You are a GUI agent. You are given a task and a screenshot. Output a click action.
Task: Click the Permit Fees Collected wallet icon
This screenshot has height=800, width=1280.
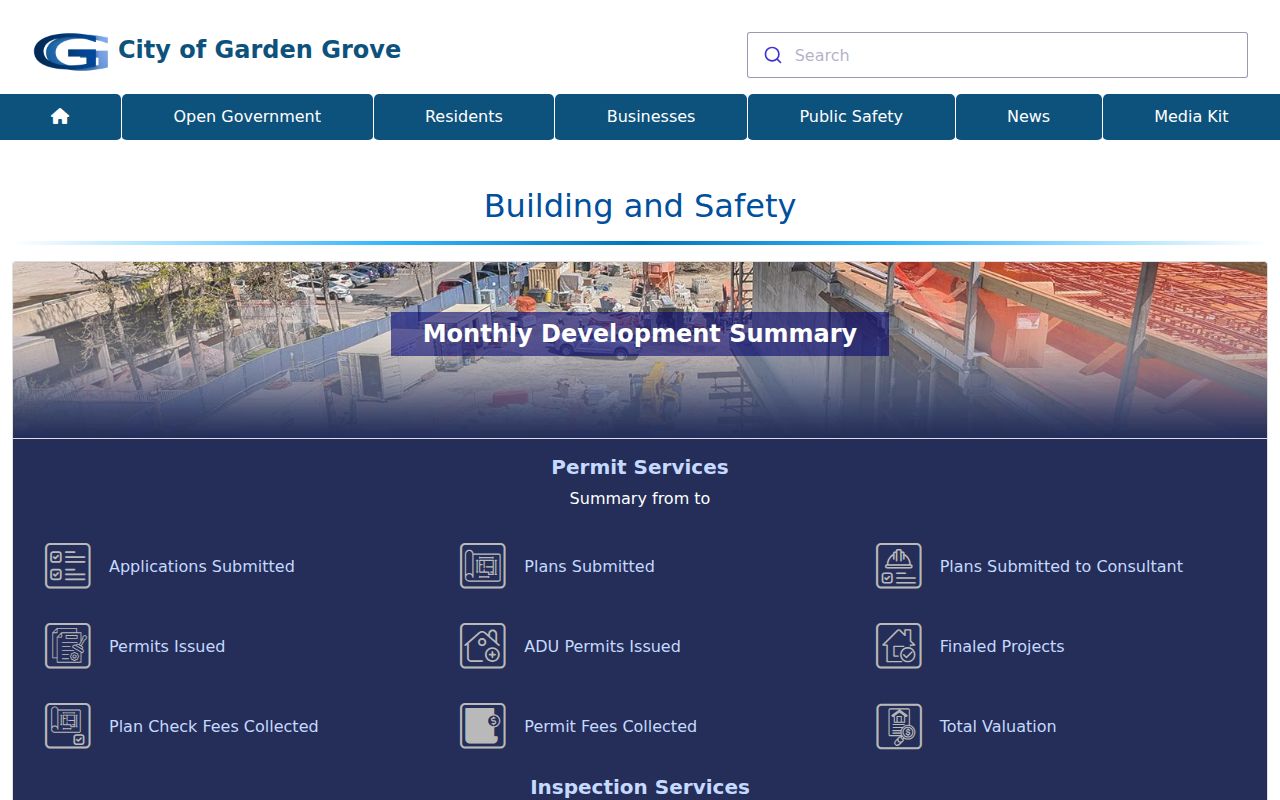(x=483, y=726)
